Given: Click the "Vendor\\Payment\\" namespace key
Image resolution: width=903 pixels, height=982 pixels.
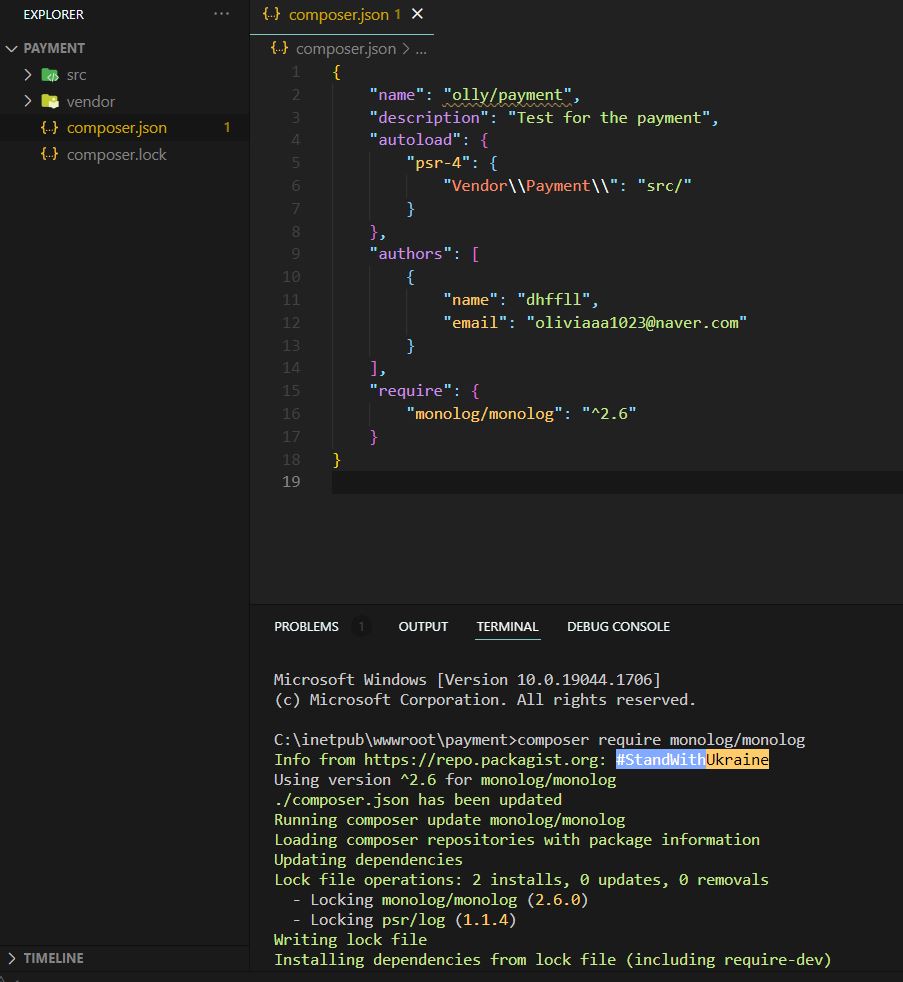Looking at the screenshot, I should click(530, 185).
